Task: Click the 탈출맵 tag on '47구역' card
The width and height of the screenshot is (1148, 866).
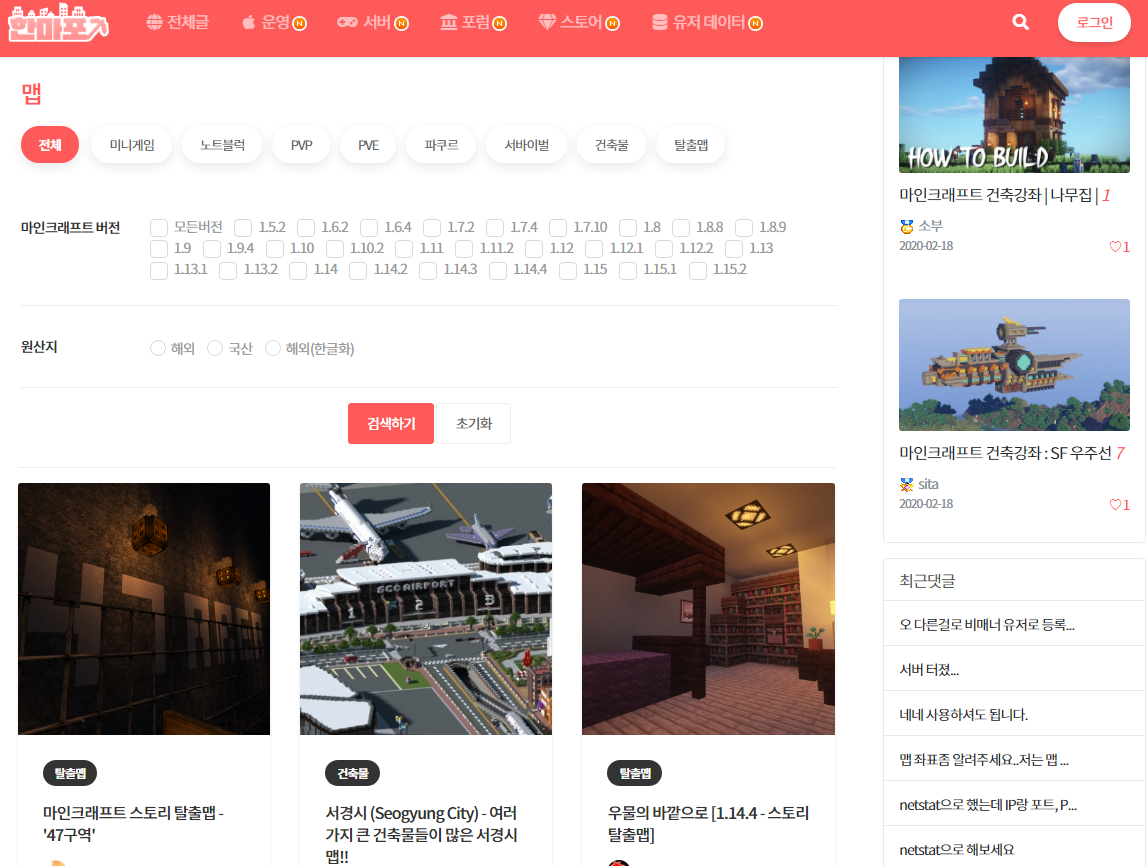Action: point(70,773)
